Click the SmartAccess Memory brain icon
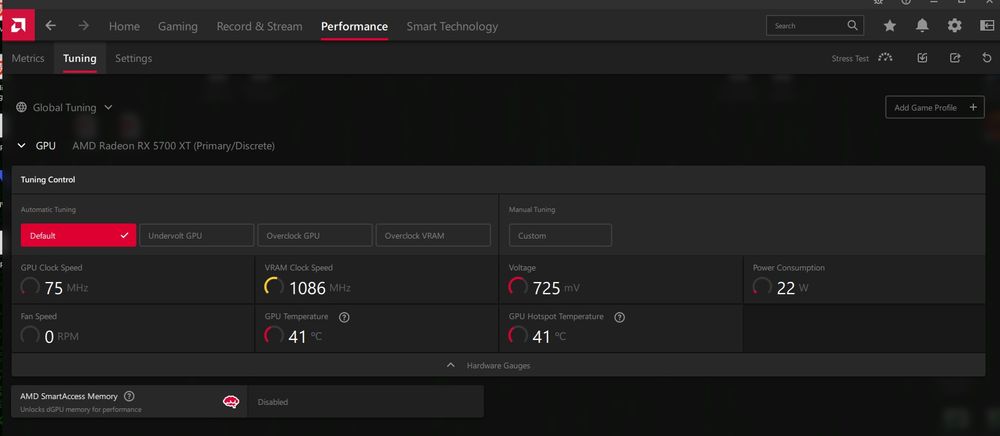 (231, 402)
